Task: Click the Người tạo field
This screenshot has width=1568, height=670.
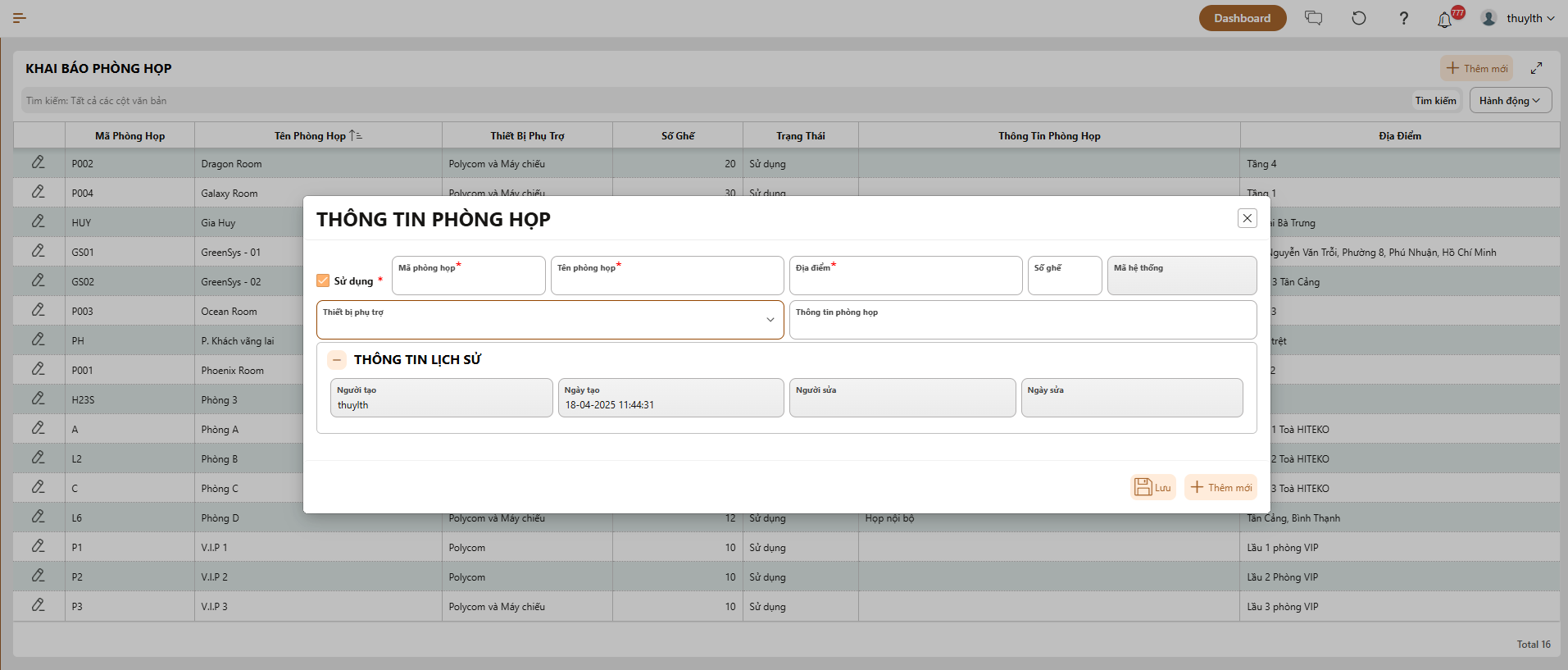Action: coord(442,398)
